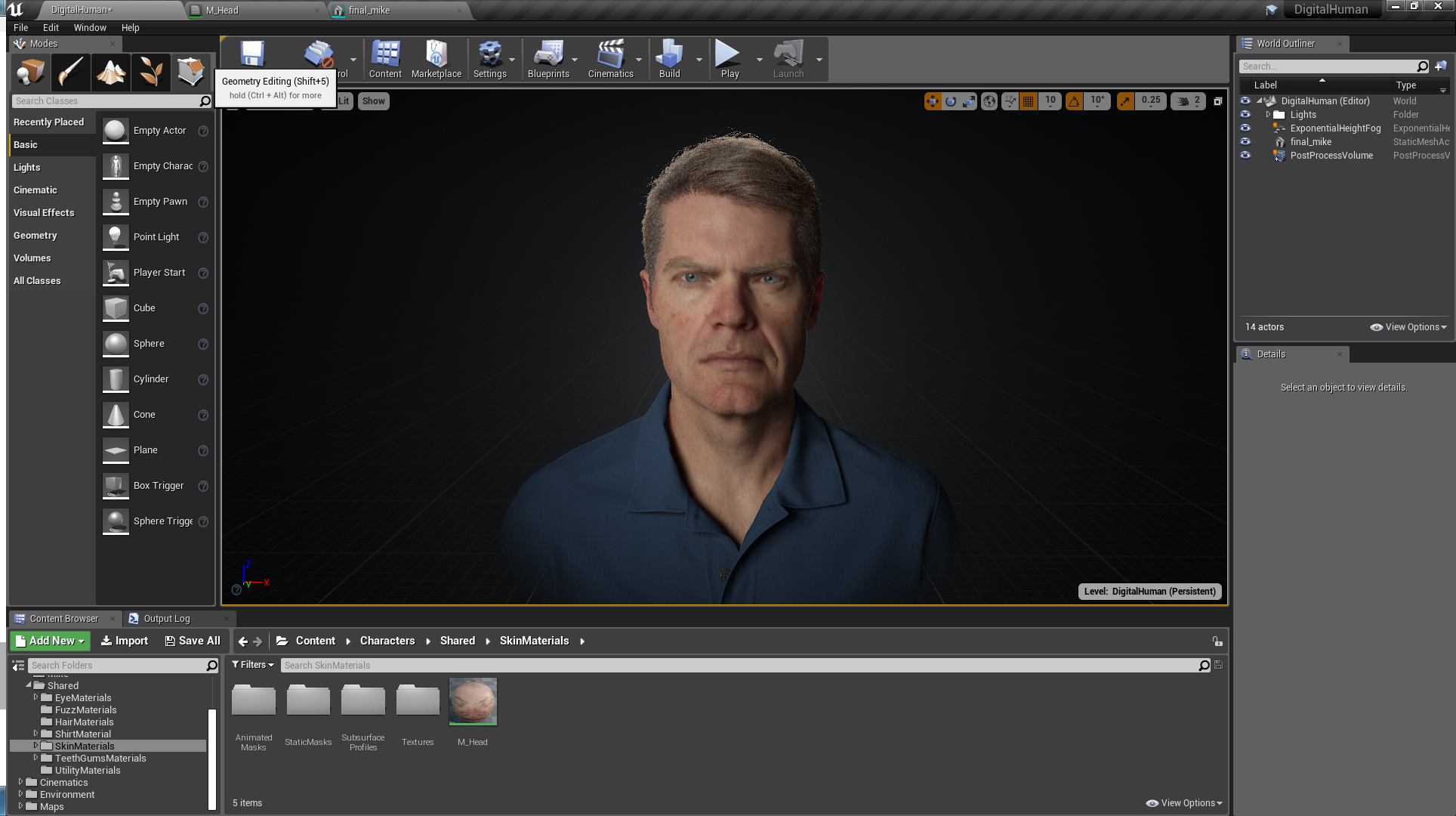Open the Marketplace toolbar icon
This screenshot has width=1456, height=816.
(x=436, y=59)
